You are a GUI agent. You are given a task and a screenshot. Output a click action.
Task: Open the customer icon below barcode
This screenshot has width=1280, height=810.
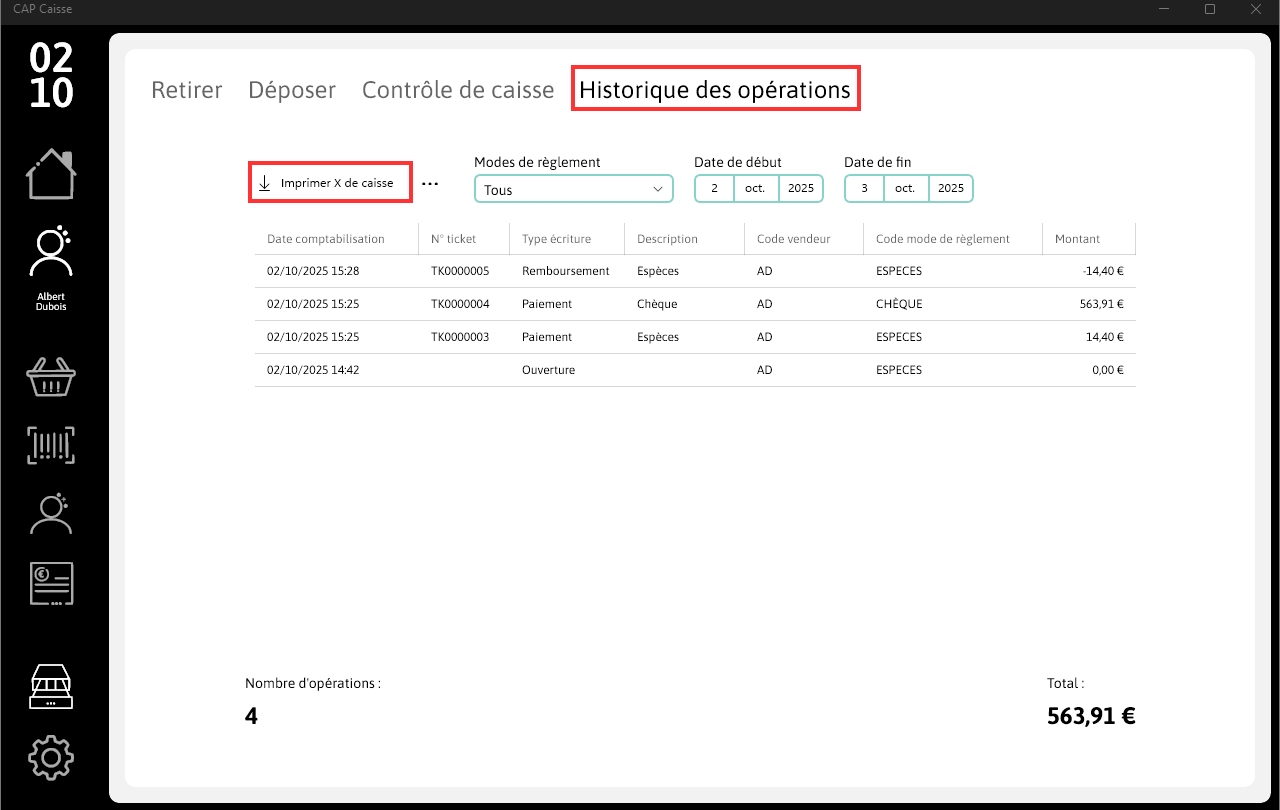click(51, 513)
